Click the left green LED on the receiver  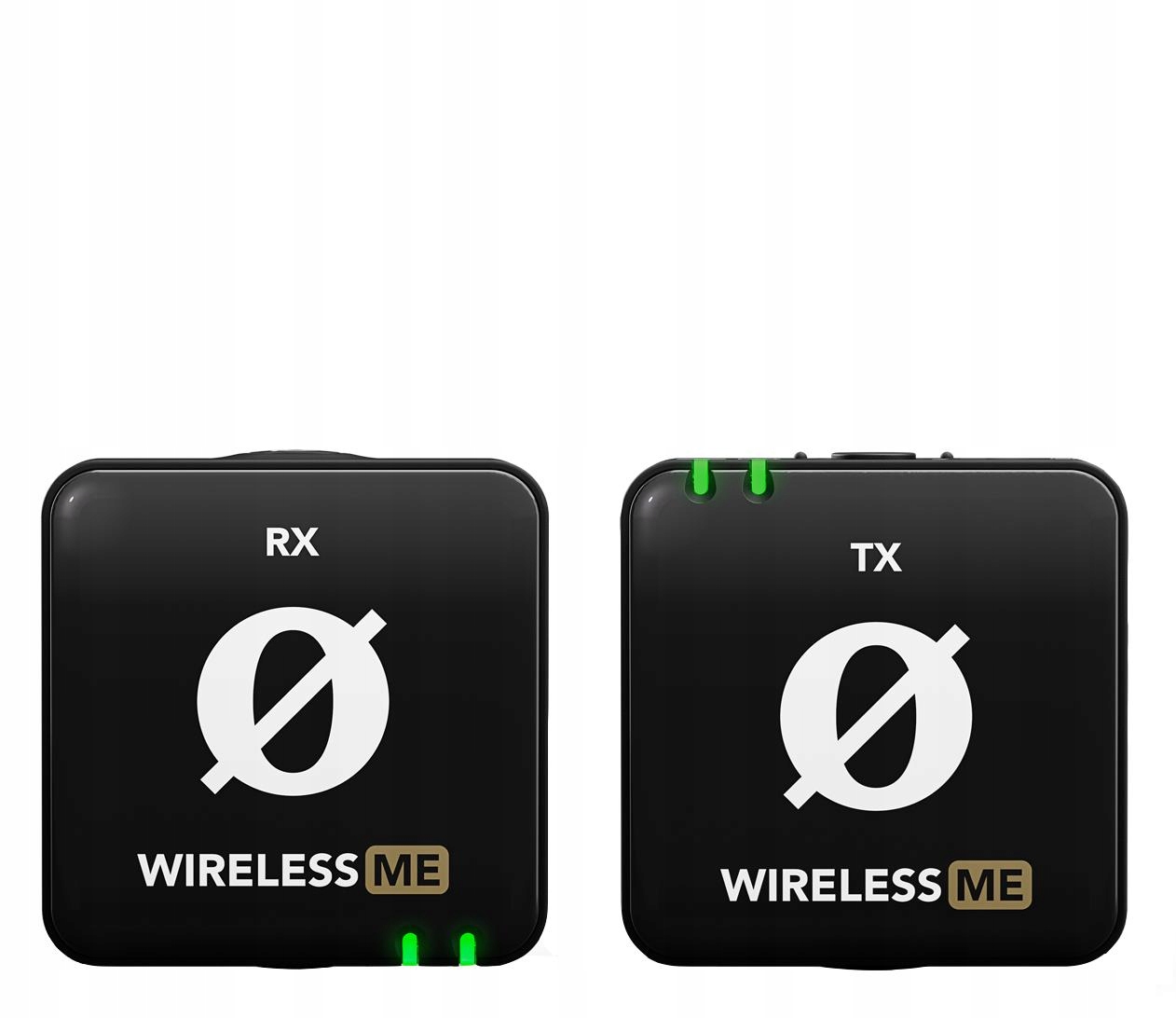click(409, 948)
